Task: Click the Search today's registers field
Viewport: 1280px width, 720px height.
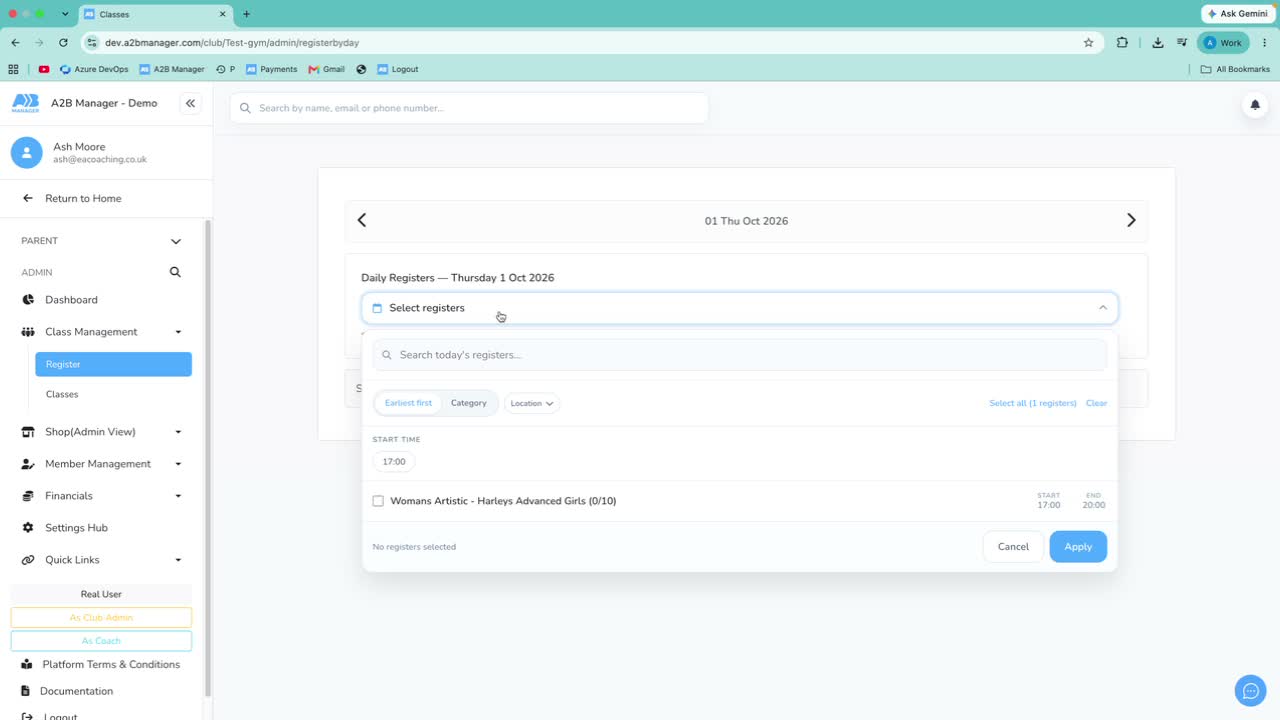Action: 740,355
